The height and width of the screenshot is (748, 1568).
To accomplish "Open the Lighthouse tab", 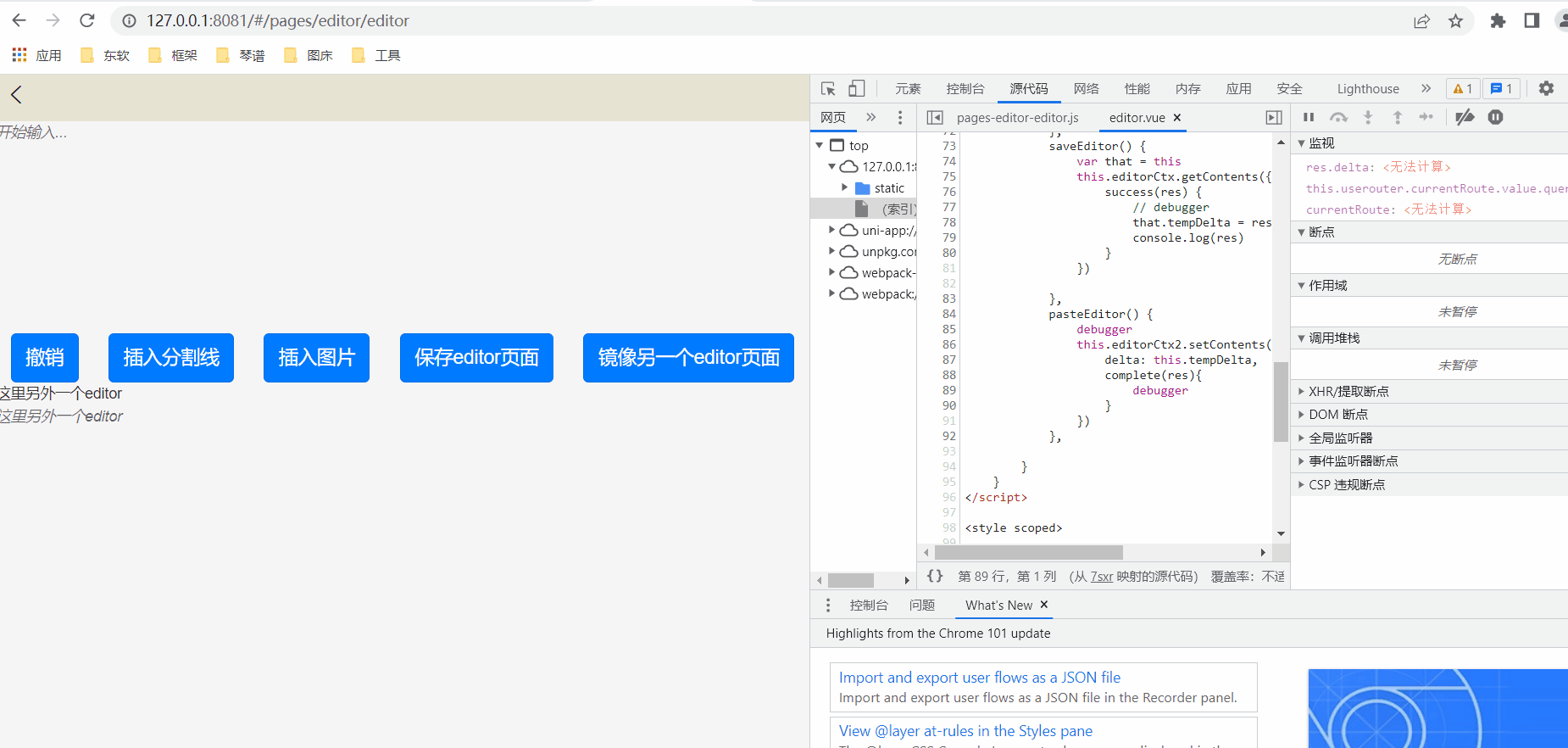I will 1368,88.
